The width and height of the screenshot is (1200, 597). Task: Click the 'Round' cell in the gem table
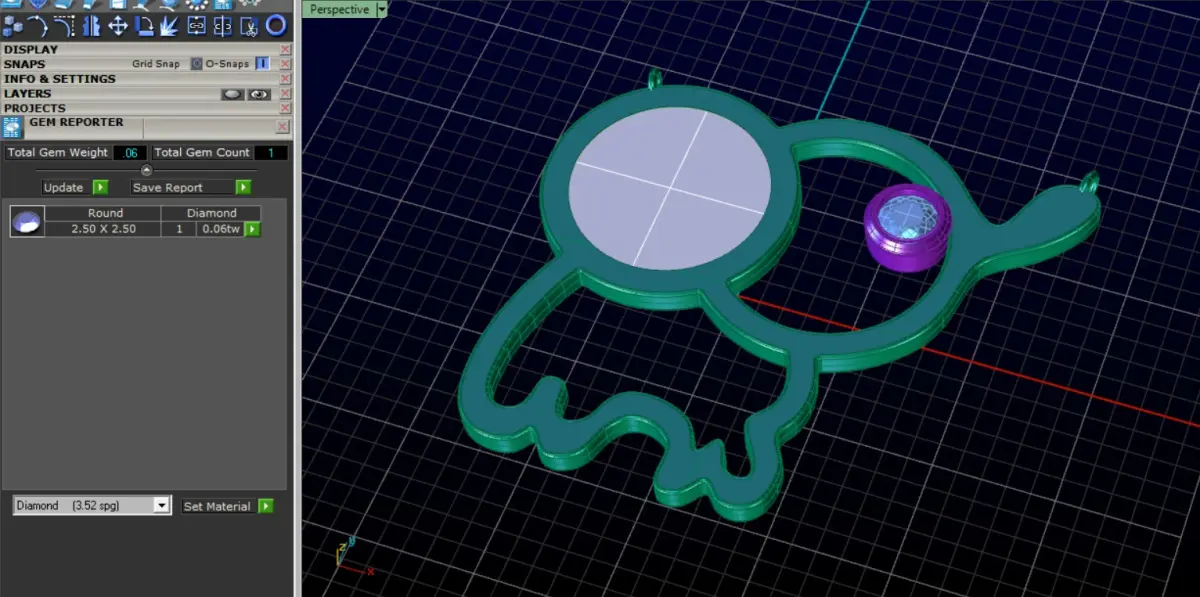click(104, 213)
